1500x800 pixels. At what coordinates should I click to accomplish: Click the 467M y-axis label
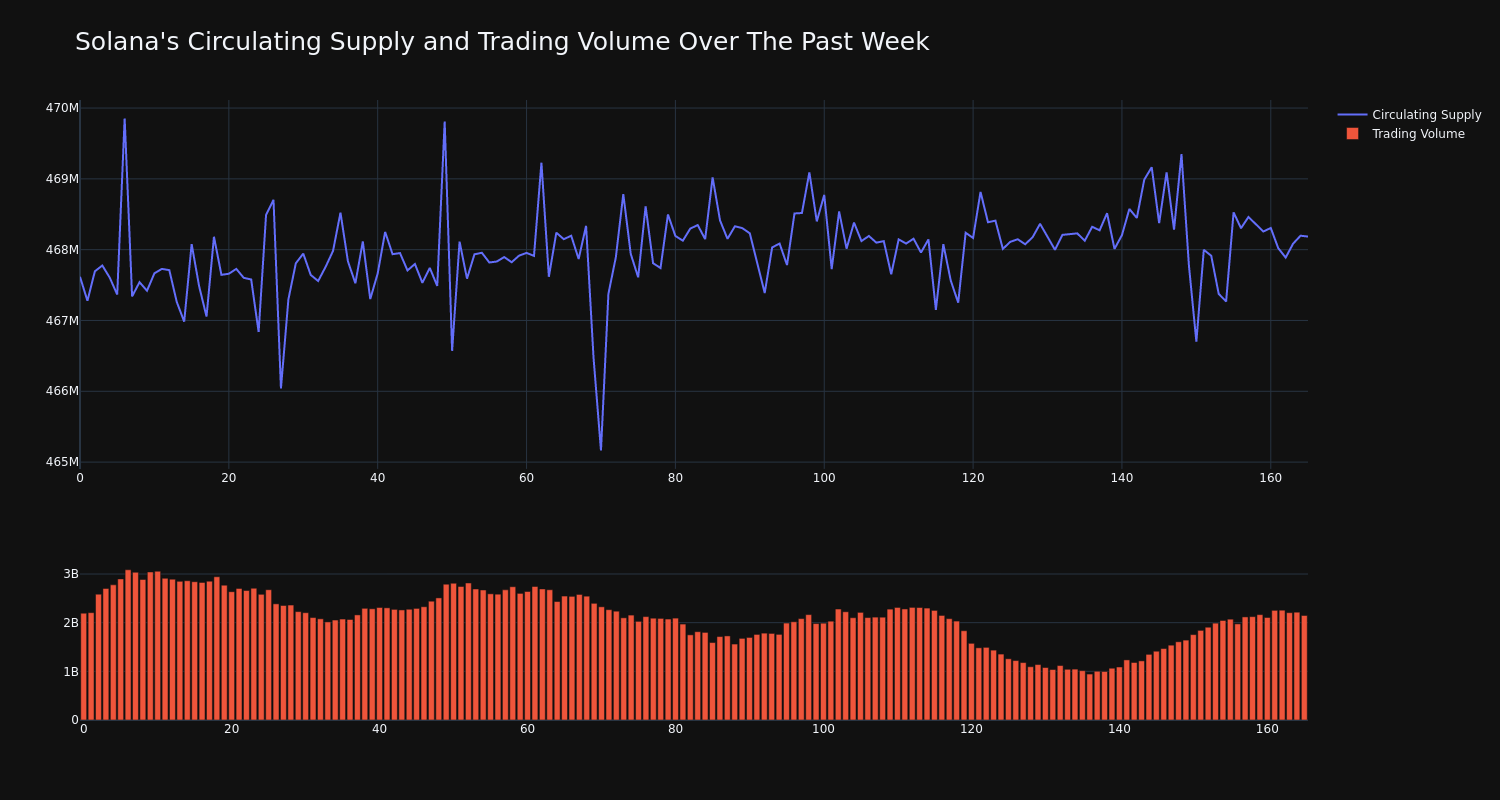point(62,321)
